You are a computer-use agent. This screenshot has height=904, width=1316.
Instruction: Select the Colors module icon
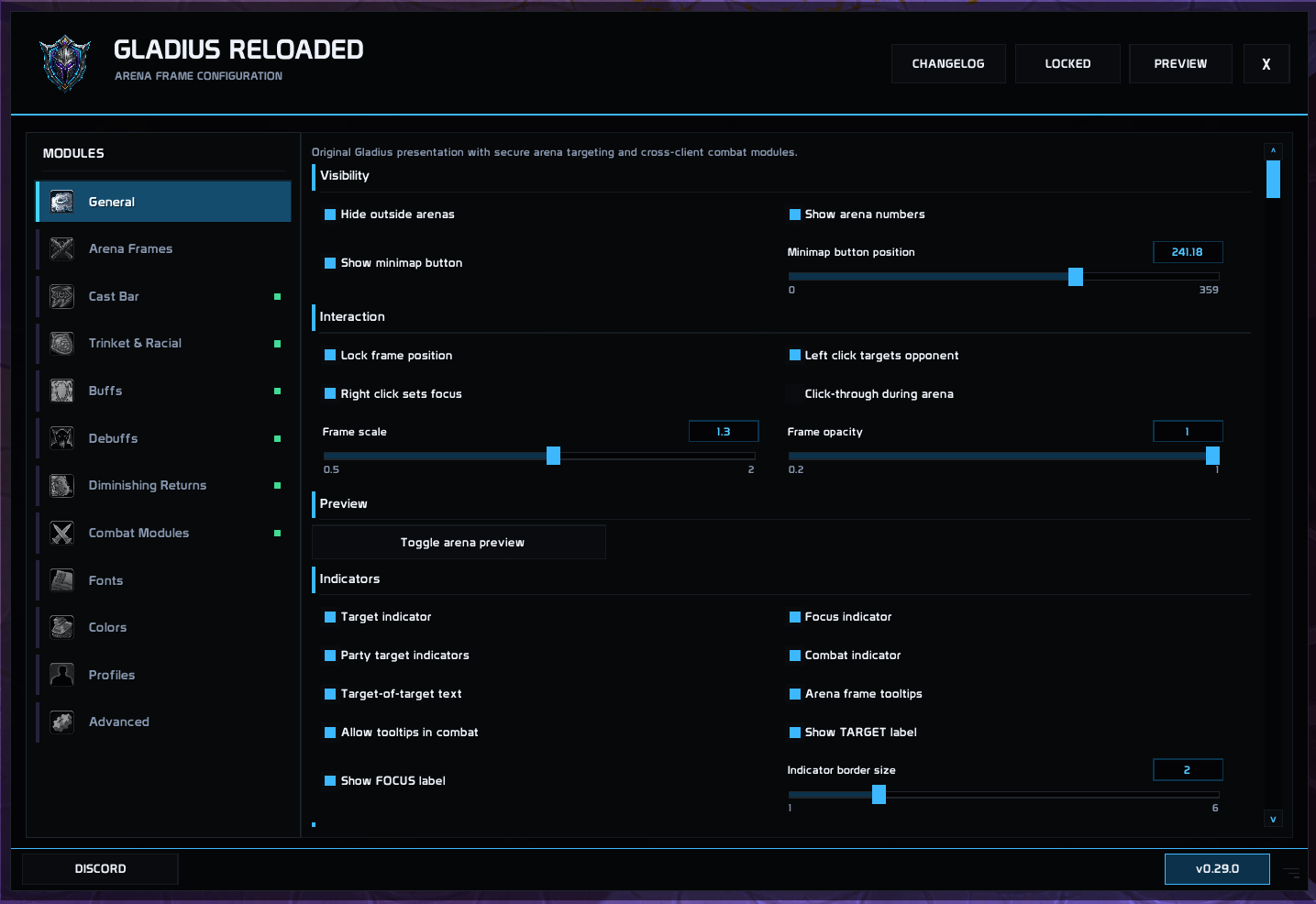61,627
